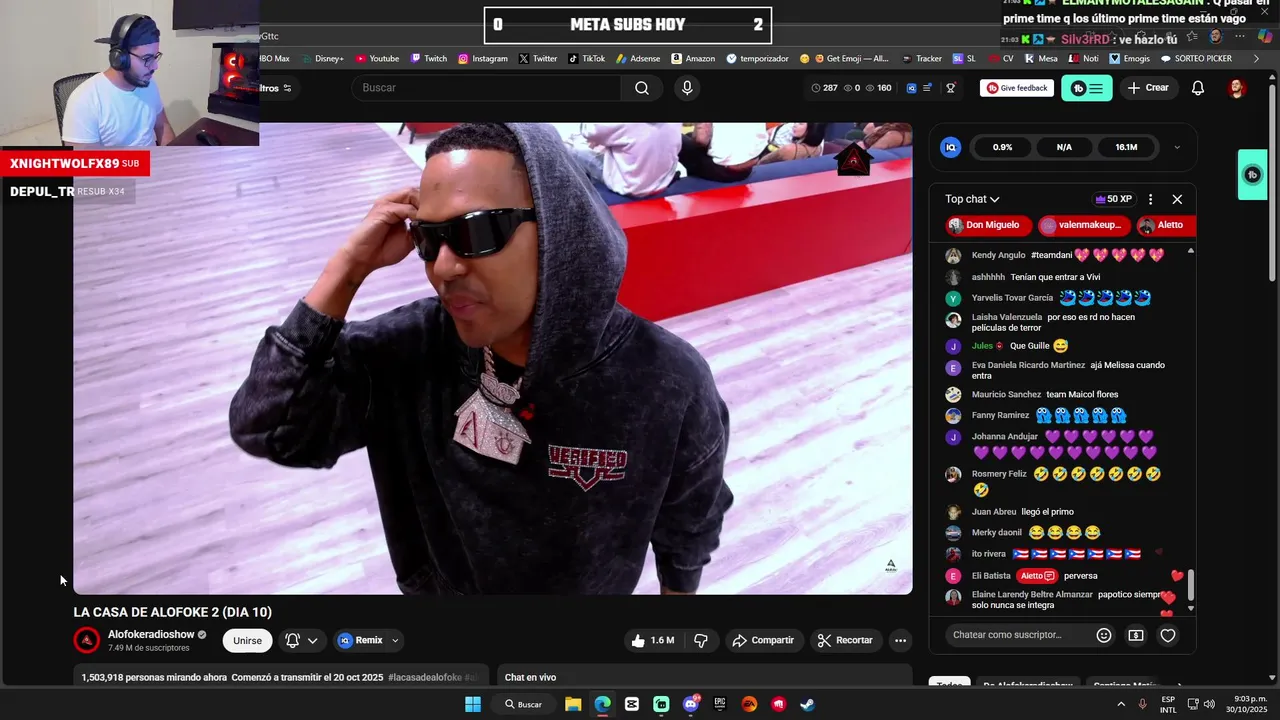Click the Recortar clip button
The image size is (1280, 720).
tap(846, 640)
